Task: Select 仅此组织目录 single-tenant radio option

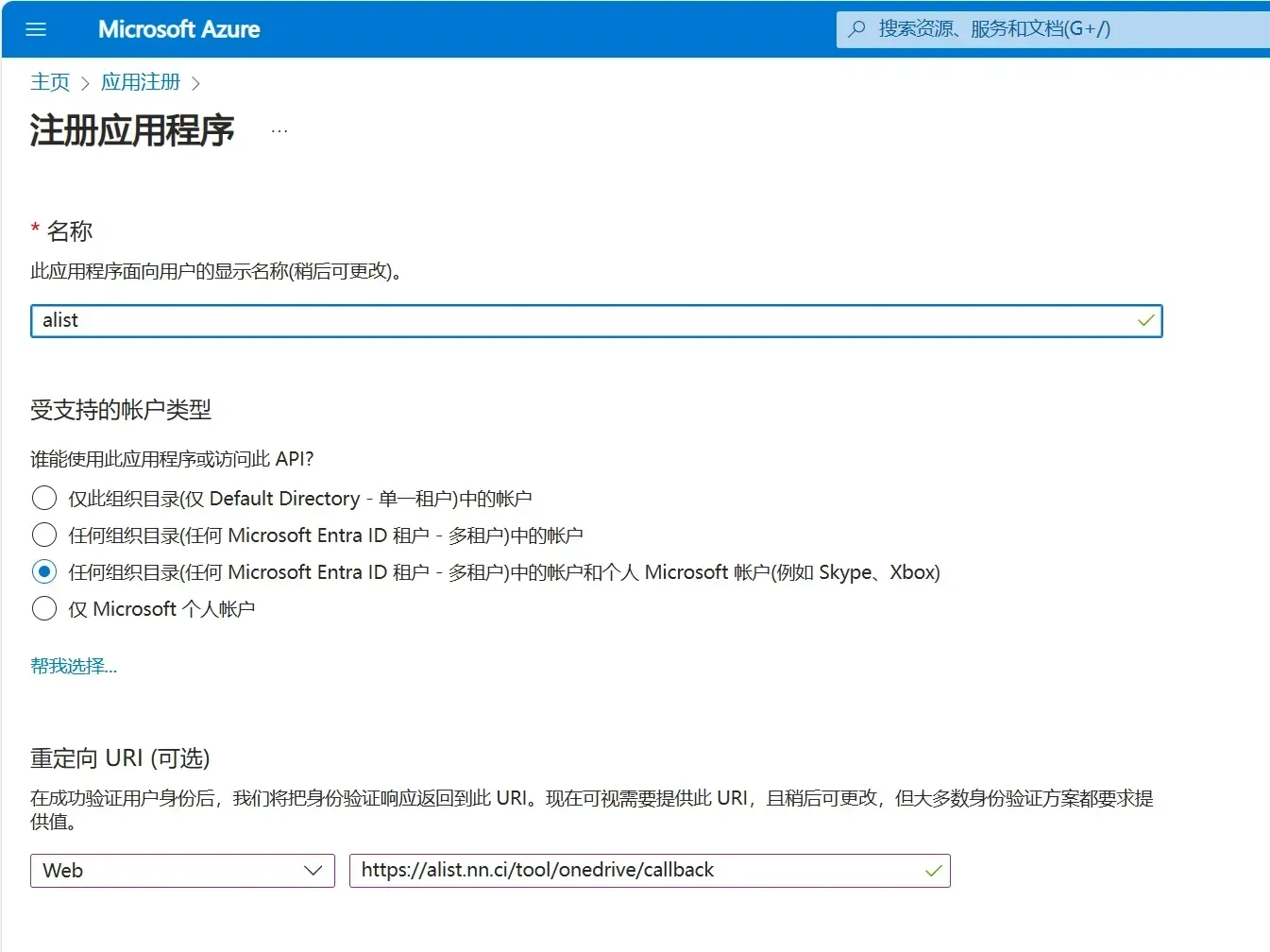Action: tap(44, 498)
